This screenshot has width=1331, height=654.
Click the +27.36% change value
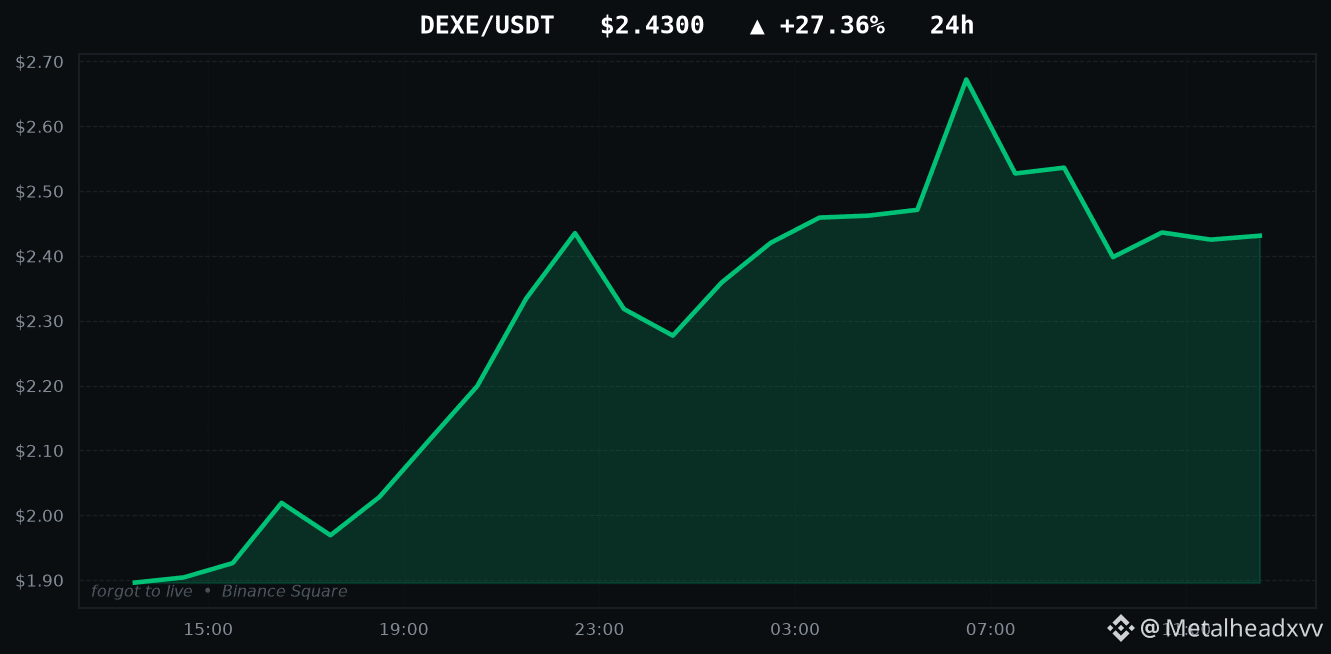(832, 25)
